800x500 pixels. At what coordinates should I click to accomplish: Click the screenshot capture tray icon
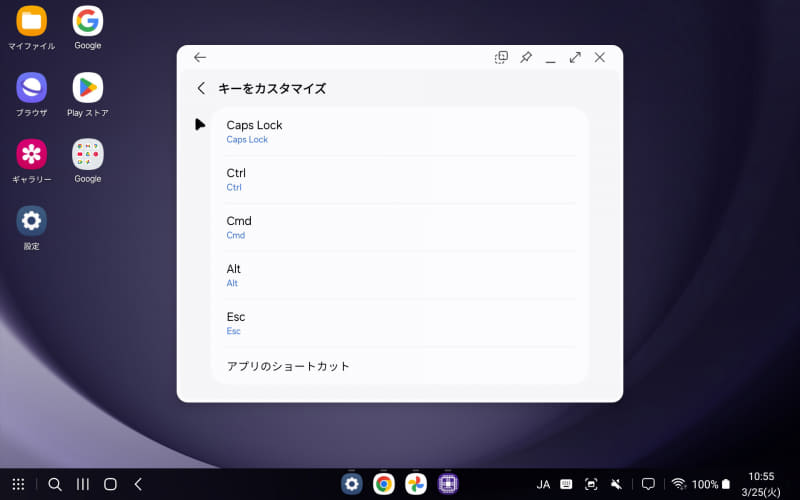point(591,484)
